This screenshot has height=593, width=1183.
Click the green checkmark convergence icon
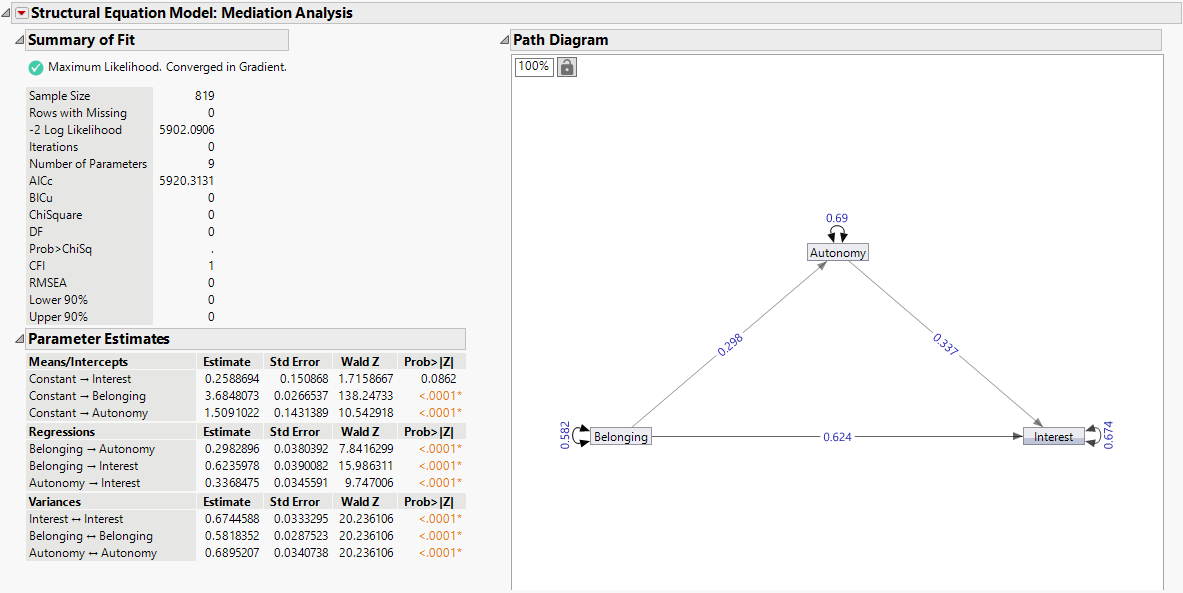point(34,65)
